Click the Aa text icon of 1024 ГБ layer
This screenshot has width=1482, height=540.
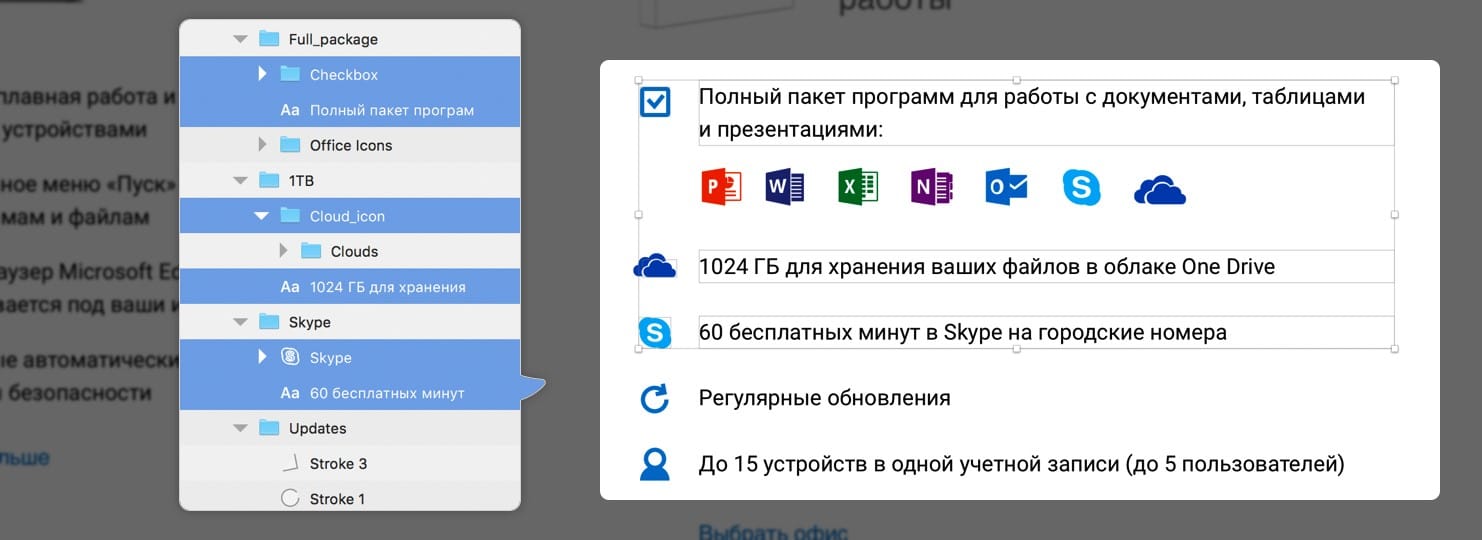[290, 287]
